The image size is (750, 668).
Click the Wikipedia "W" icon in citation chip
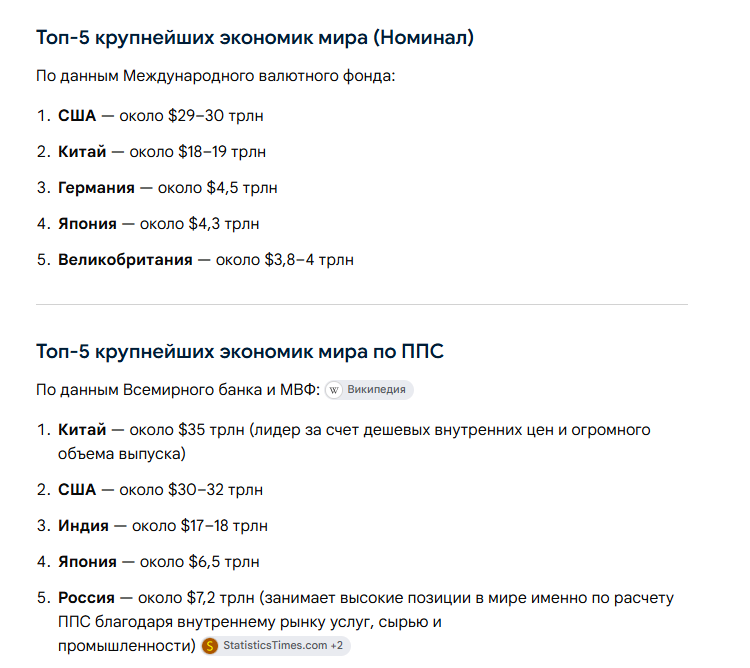[334, 390]
